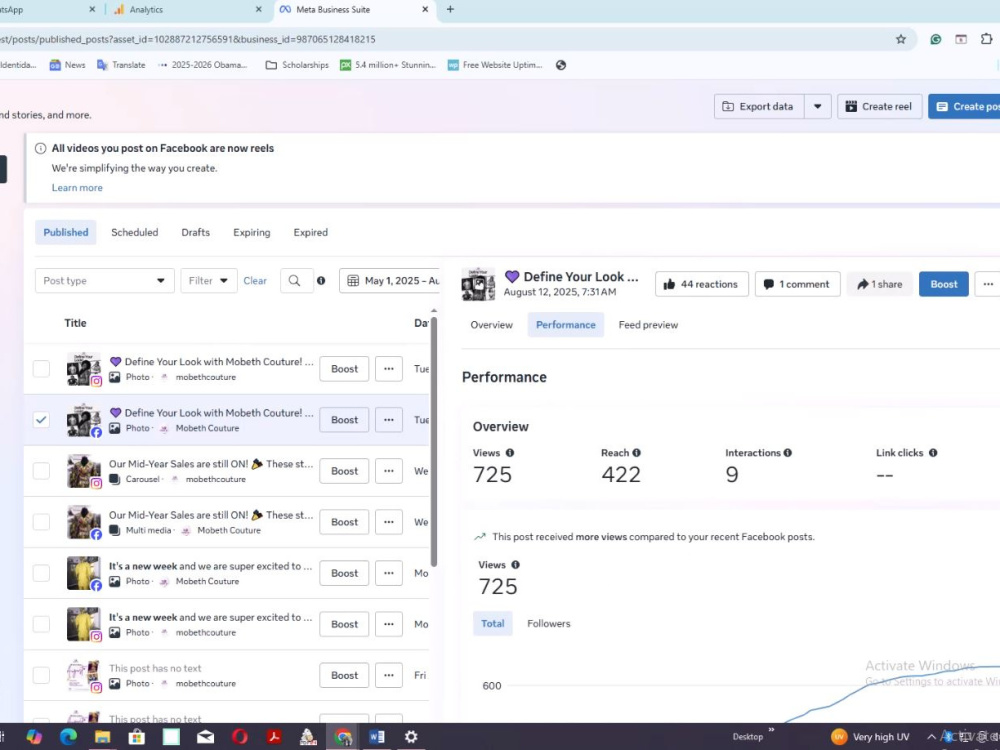Switch to Expiring tab
This screenshot has height=750, width=1000.
[x=251, y=233]
